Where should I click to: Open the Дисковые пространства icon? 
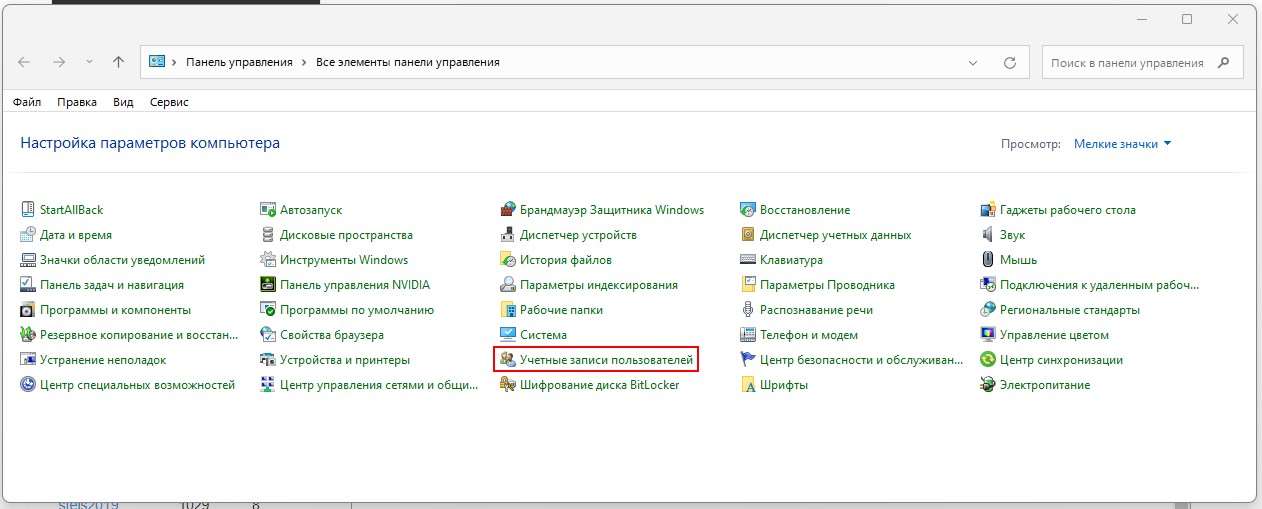(x=268, y=235)
